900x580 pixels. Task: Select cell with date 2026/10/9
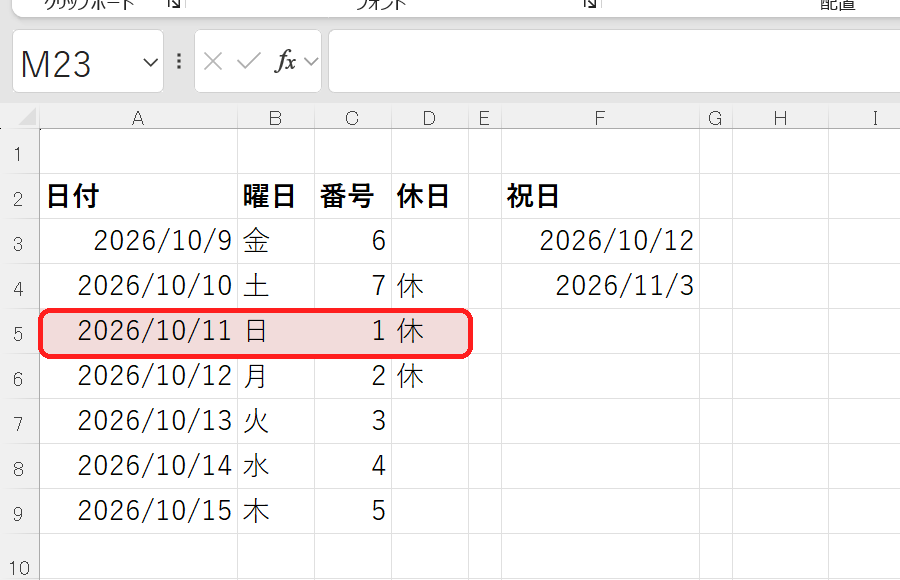138,241
